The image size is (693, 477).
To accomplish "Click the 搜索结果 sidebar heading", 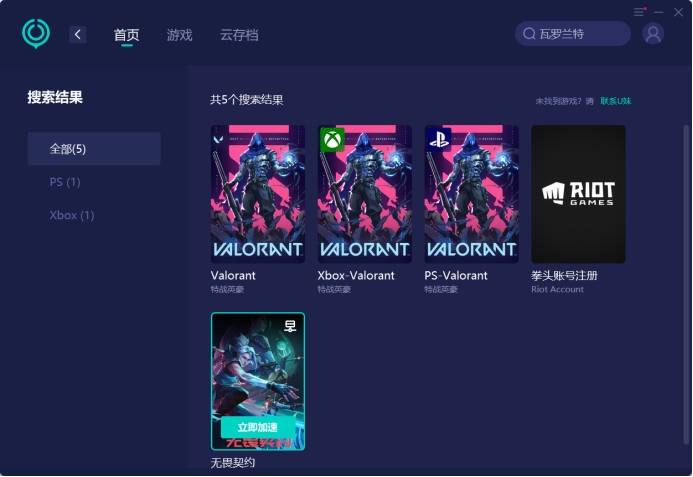I will coord(55,97).
